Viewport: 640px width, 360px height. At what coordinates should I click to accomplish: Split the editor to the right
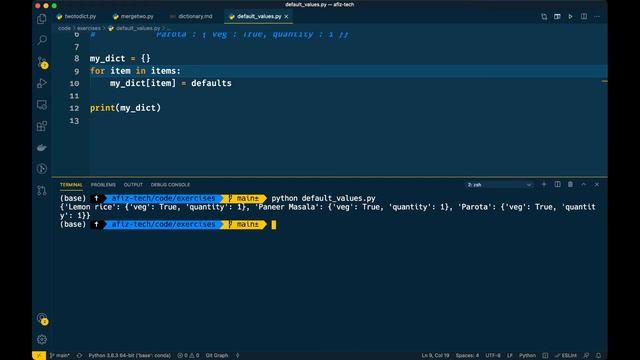(x=584, y=17)
